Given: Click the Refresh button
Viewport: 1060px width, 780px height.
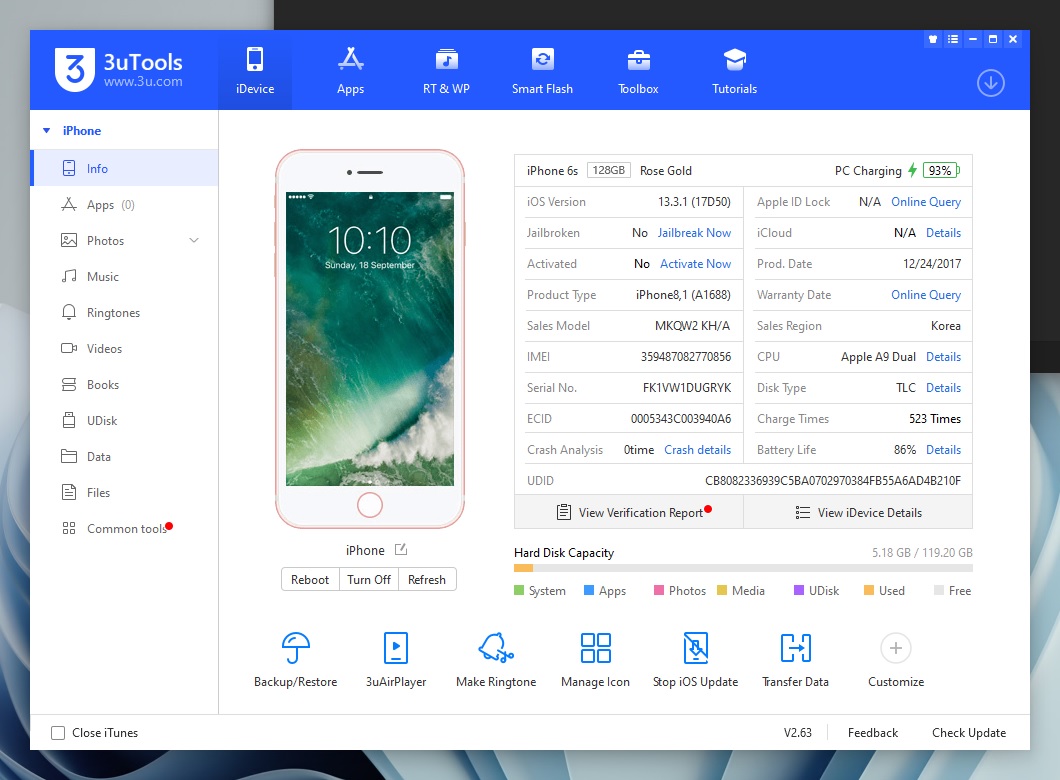Looking at the screenshot, I should tap(427, 579).
